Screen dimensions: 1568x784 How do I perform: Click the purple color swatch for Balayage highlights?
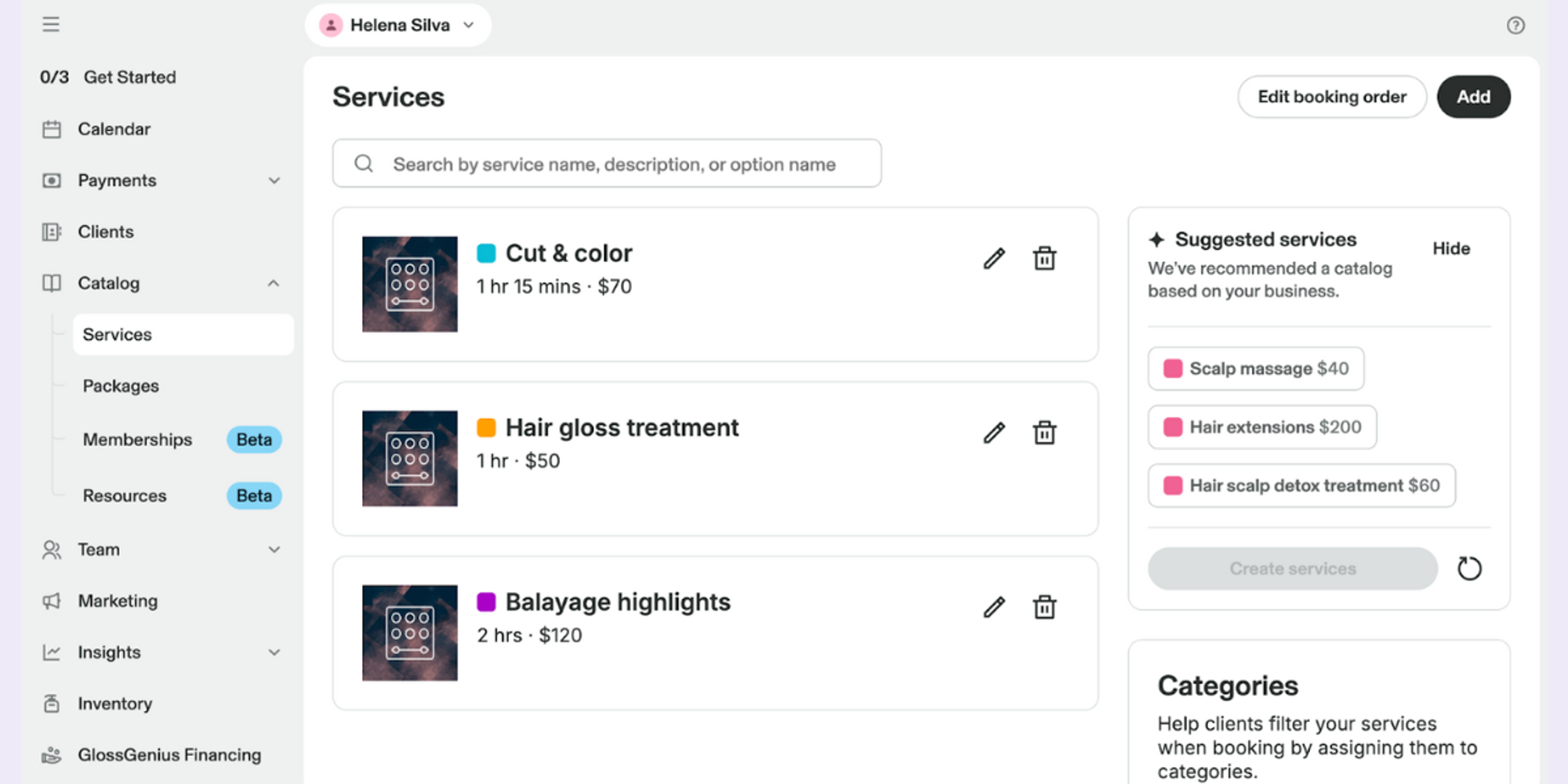coord(487,601)
